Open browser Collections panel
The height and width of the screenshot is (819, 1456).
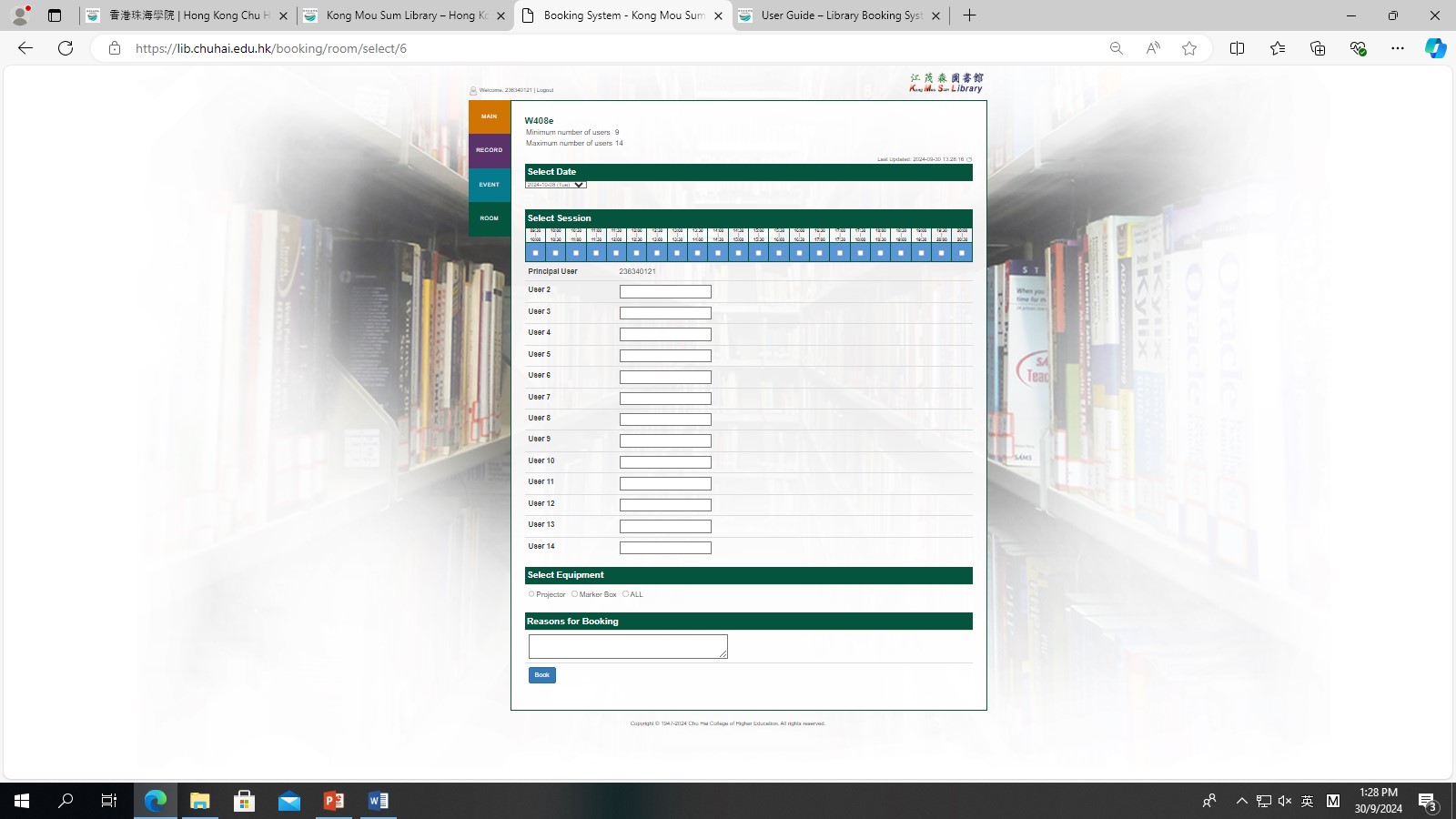click(x=1317, y=48)
